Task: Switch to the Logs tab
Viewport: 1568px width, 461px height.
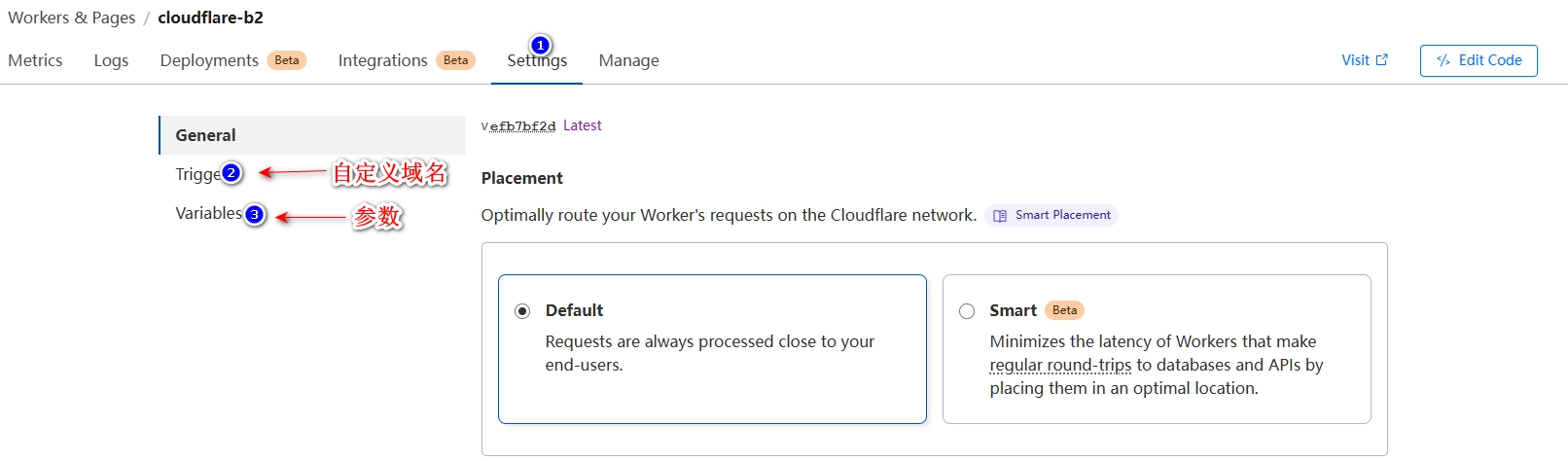Action: click(x=111, y=60)
